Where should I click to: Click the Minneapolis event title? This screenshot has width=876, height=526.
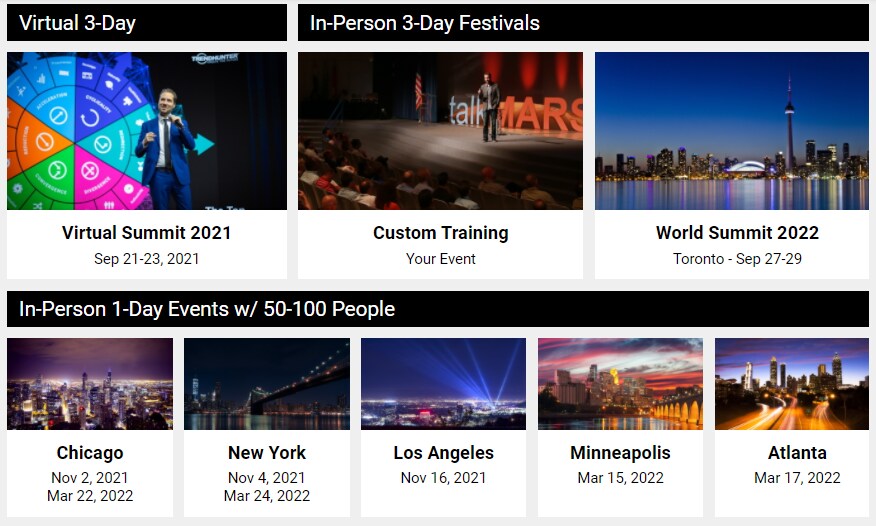(620, 453)
